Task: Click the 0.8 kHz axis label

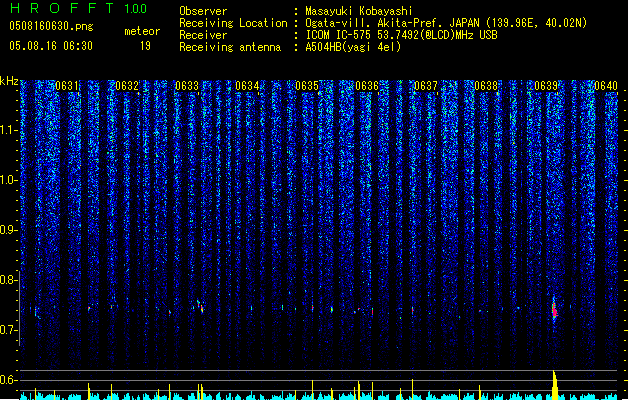Action: (9, 280)
